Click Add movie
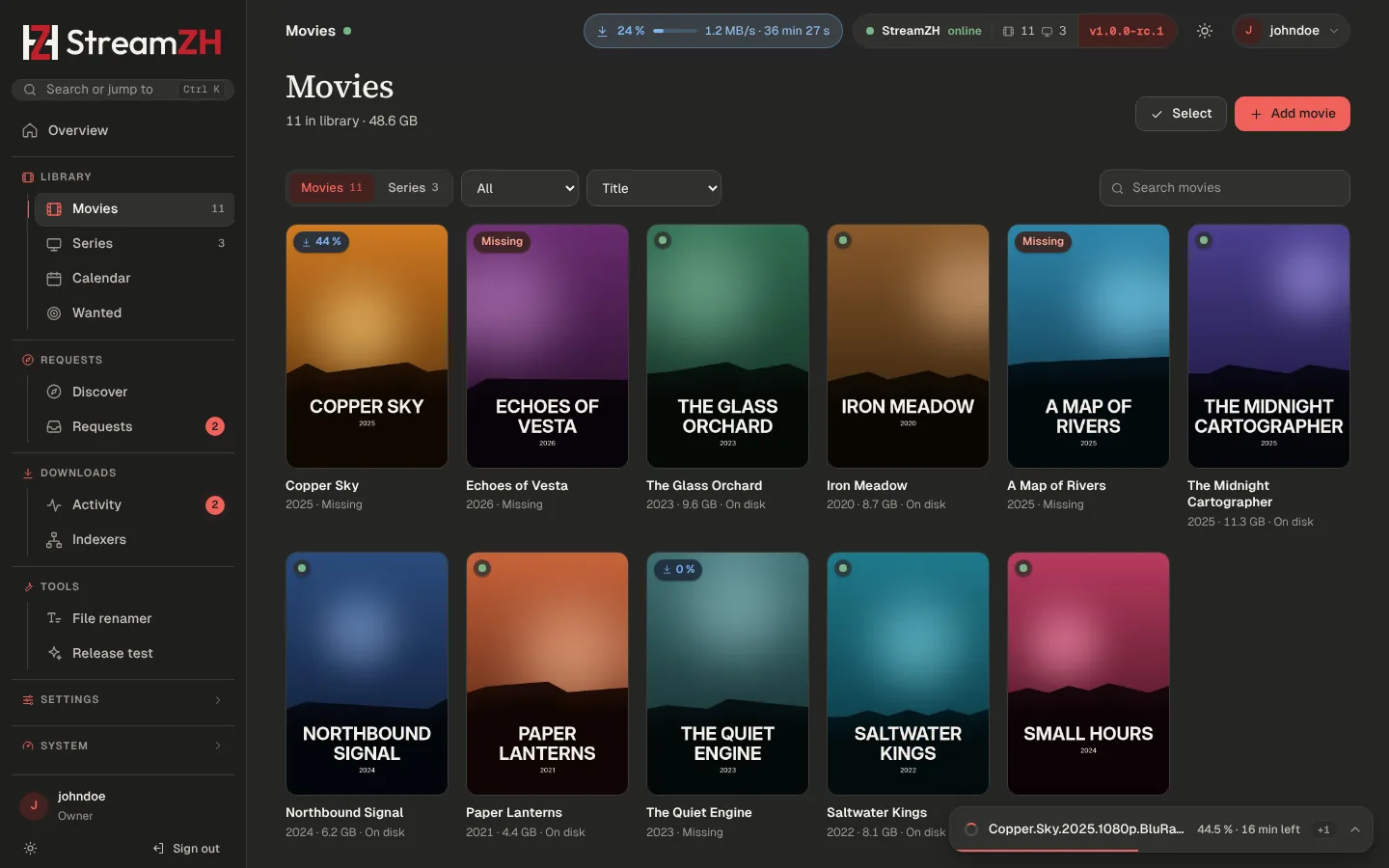1389x868 pixels. pyautogui.click(x=1293, y=114)
